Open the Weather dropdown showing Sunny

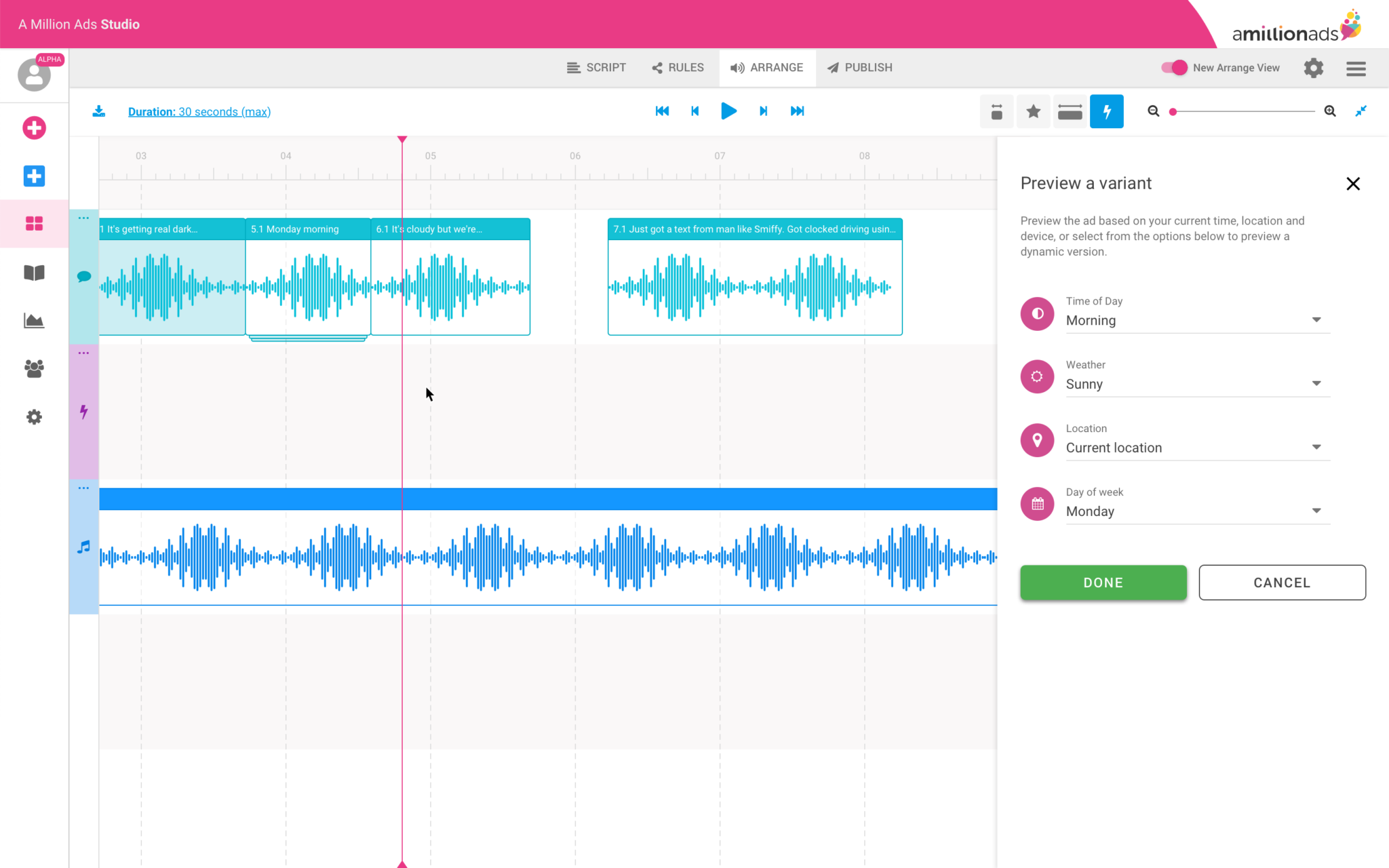click(1197, 384)
